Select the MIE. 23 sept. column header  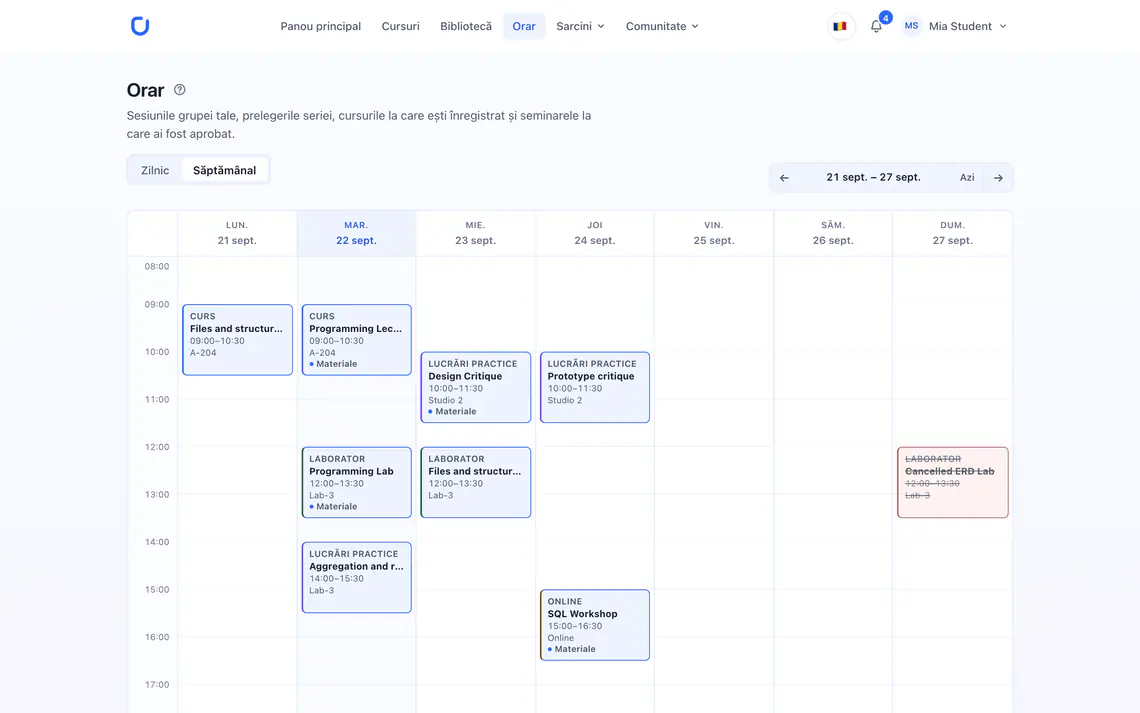pos(475,233)
